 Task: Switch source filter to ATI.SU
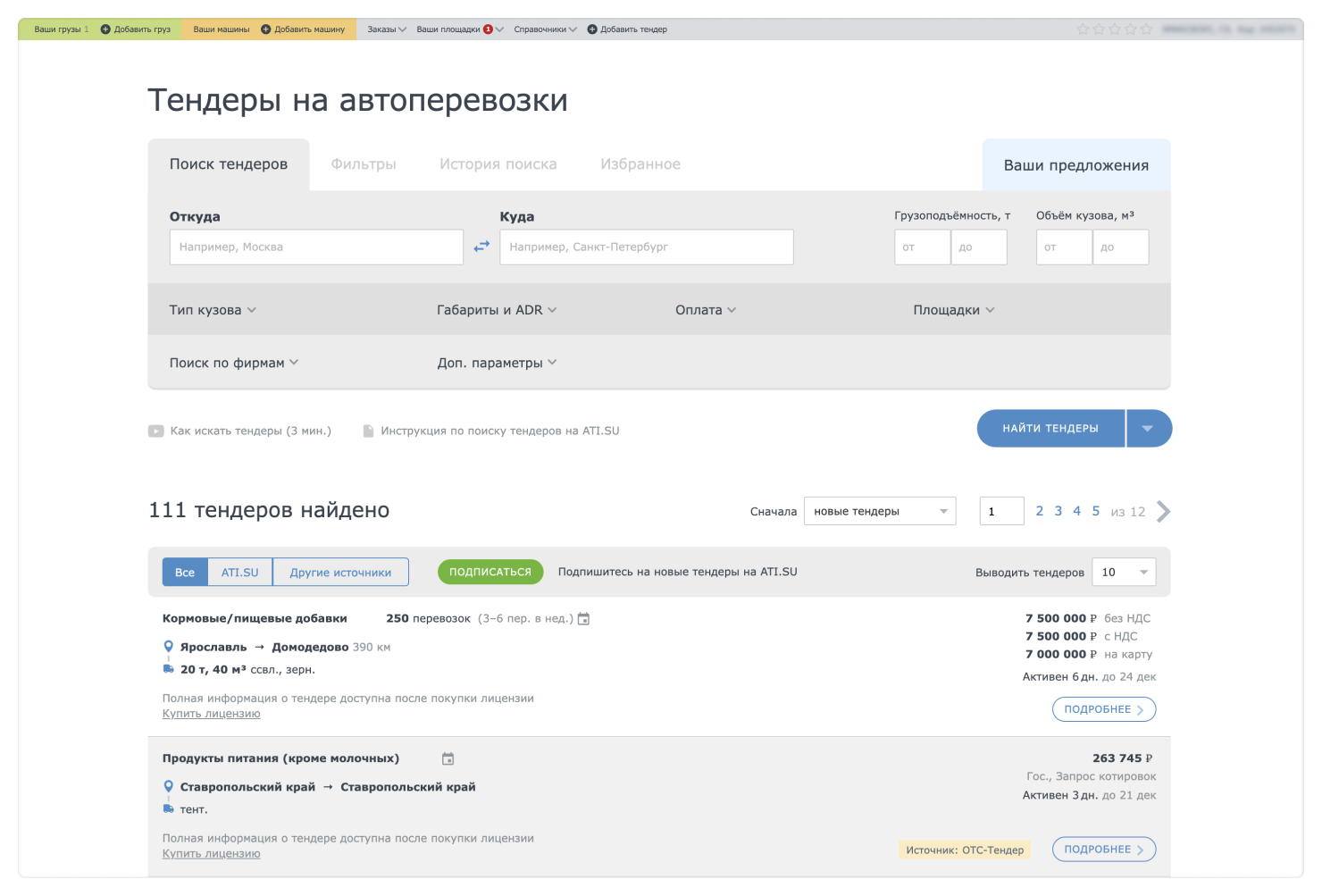tap(239, 573)
